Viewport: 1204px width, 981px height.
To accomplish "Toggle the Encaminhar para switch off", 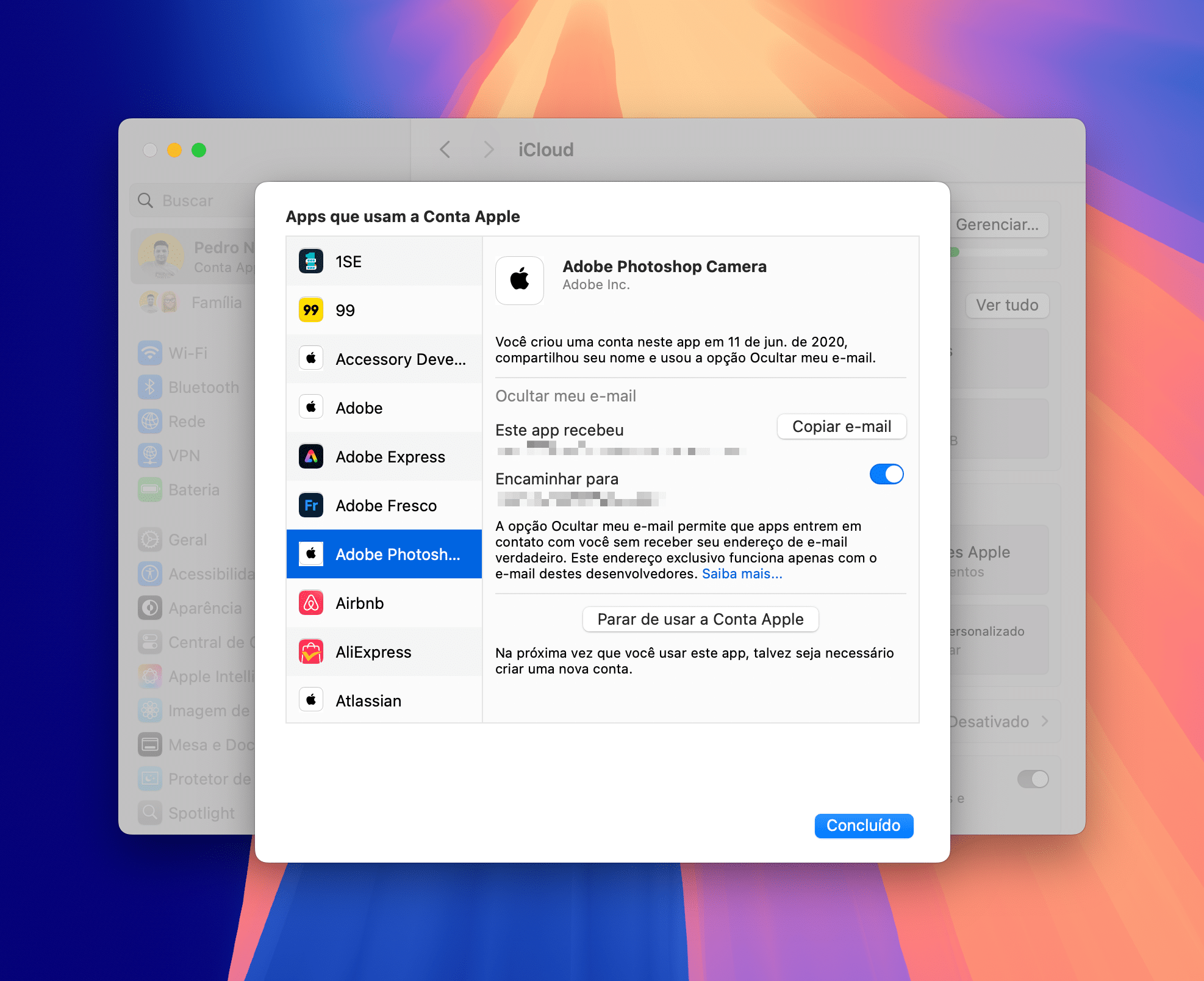I will point(886,474).
